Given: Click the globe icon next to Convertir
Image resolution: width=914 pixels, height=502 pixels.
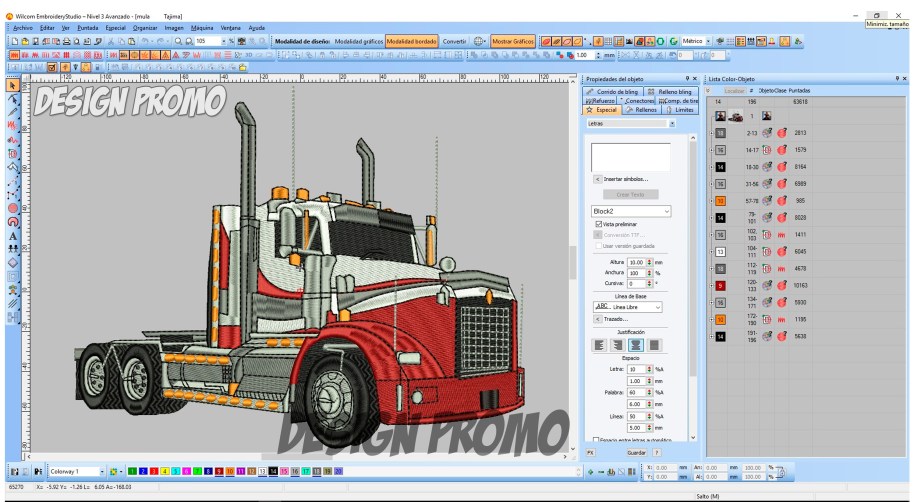Looking at the screenshot, I should pyautogui.click(x=478, y=41).
